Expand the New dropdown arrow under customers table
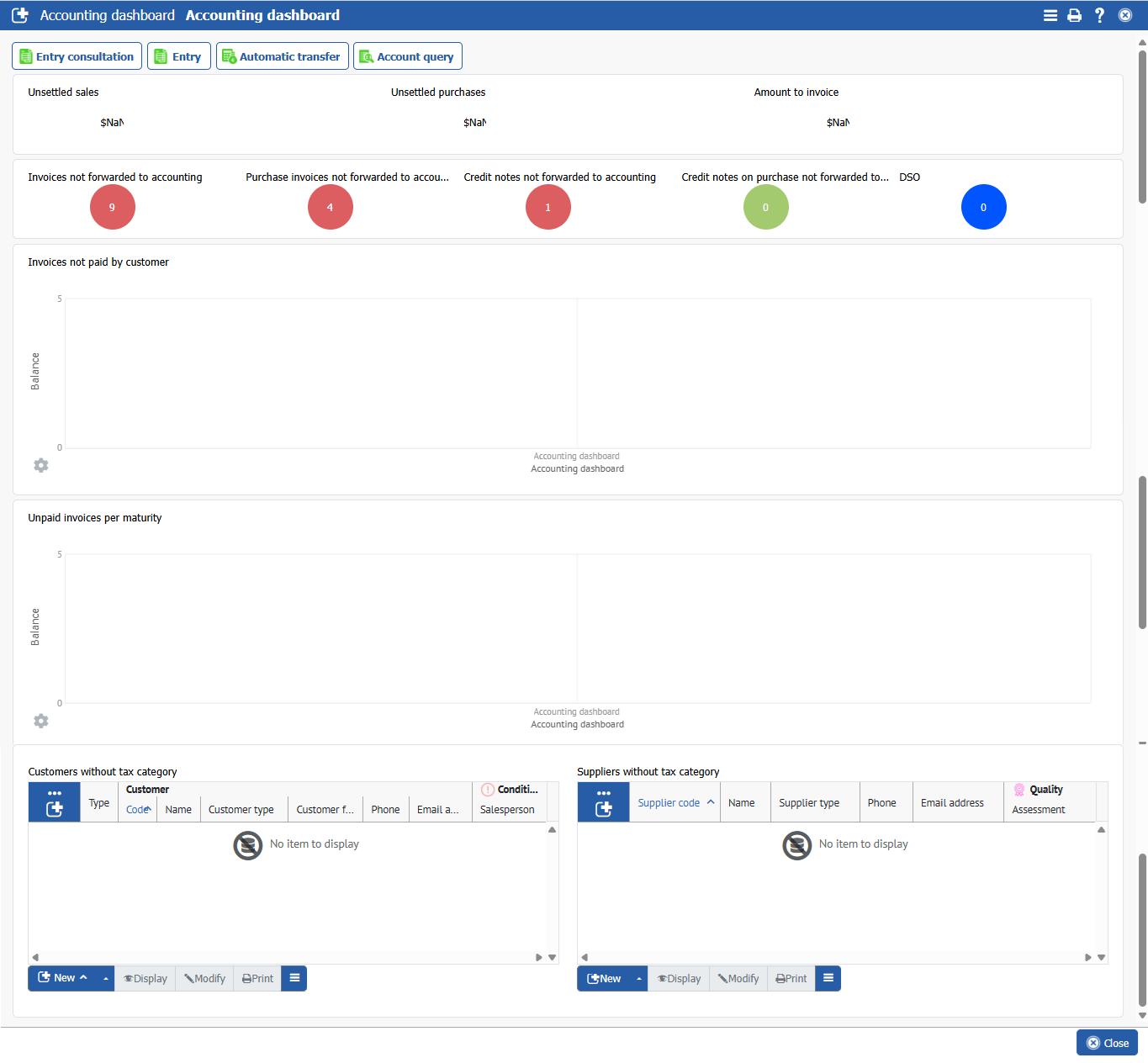This screenshot has width=1148, height=1063. click(x=106, y=978)
